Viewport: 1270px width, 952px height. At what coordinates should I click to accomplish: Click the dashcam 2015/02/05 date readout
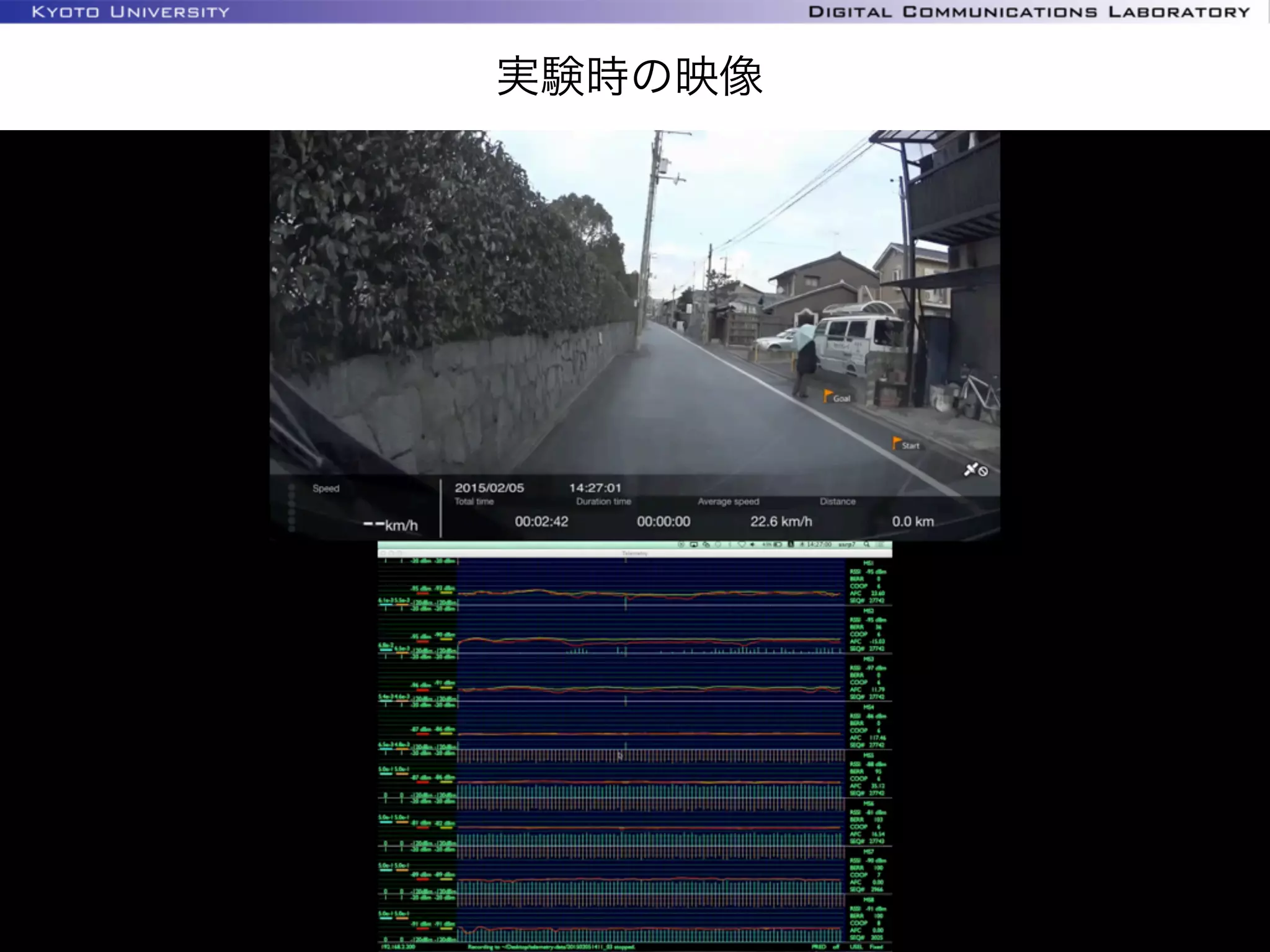pyautogui.click(x=489, y=488)
